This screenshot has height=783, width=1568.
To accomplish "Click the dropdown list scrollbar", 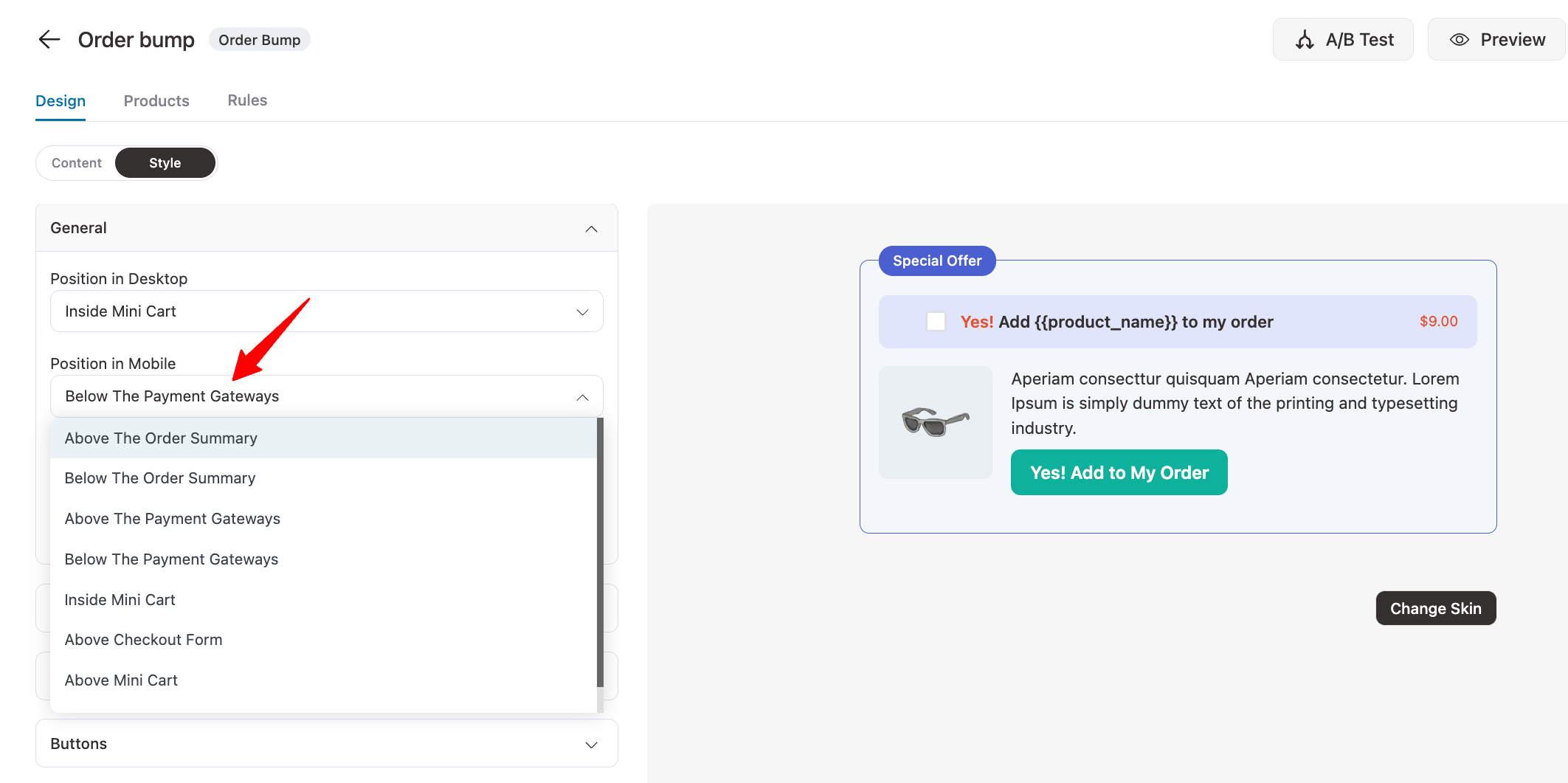I will [600, 553].
